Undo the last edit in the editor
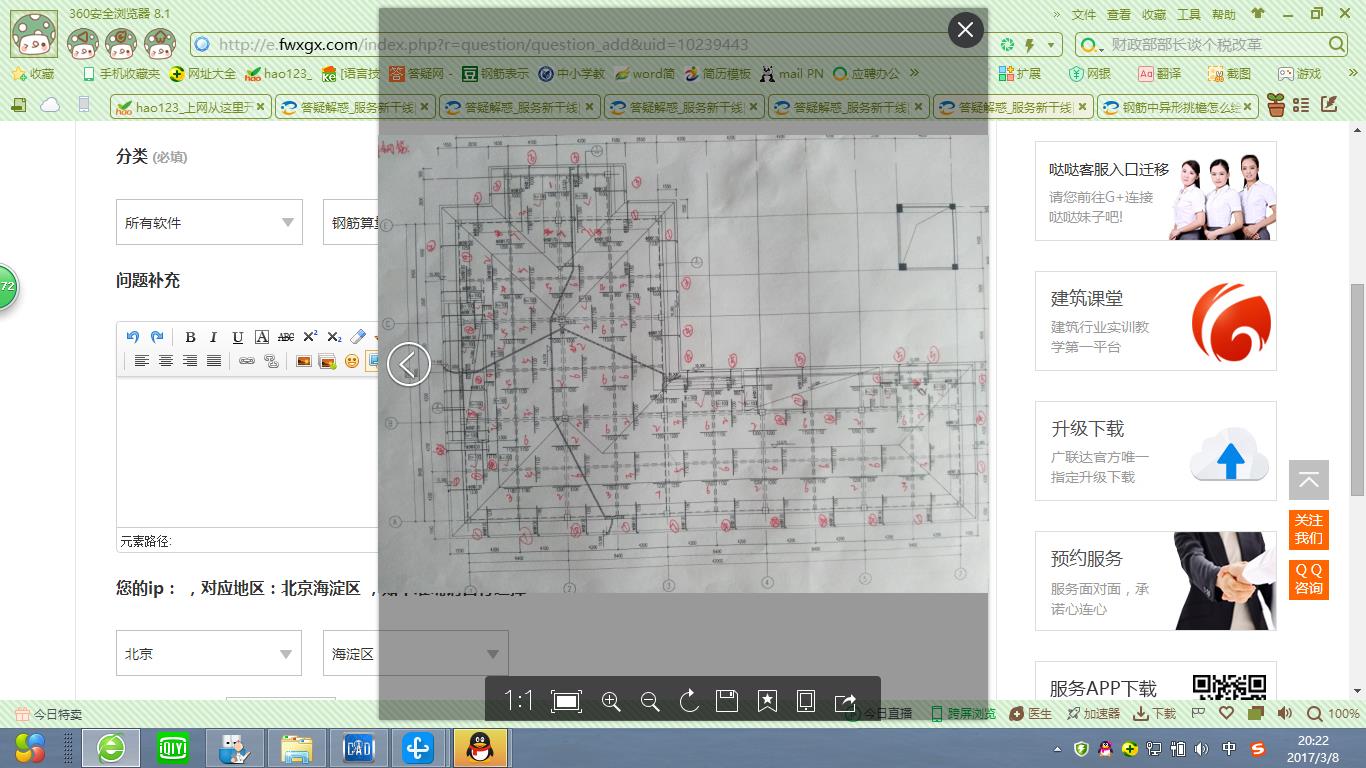The image size is (1366, 768). 132,337
